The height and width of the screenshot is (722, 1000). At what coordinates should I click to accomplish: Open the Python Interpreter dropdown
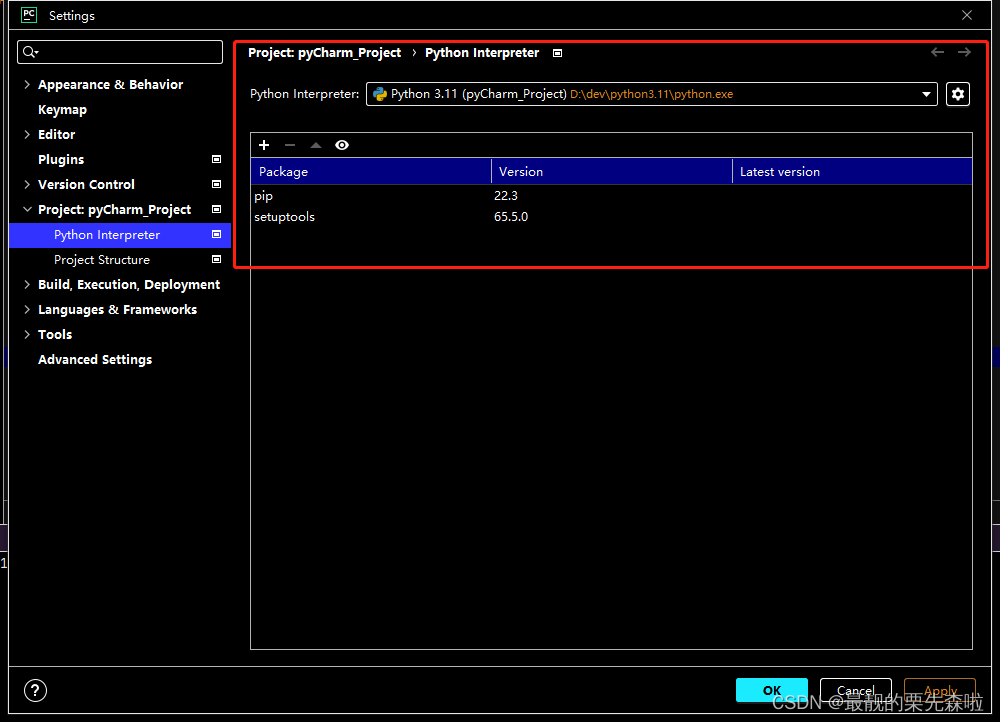pos(651,94)
